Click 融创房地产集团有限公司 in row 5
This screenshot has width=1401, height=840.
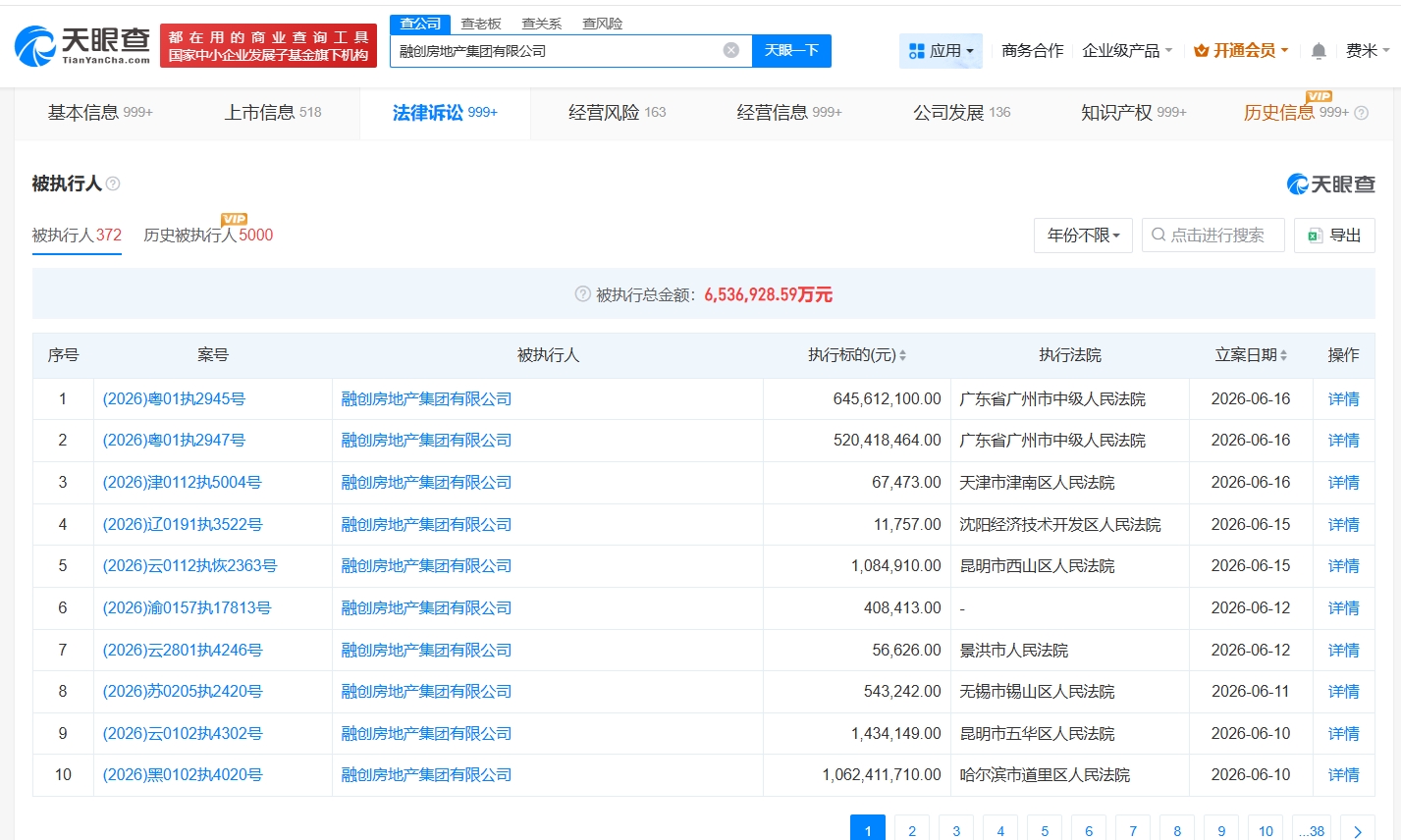point(426,566)
